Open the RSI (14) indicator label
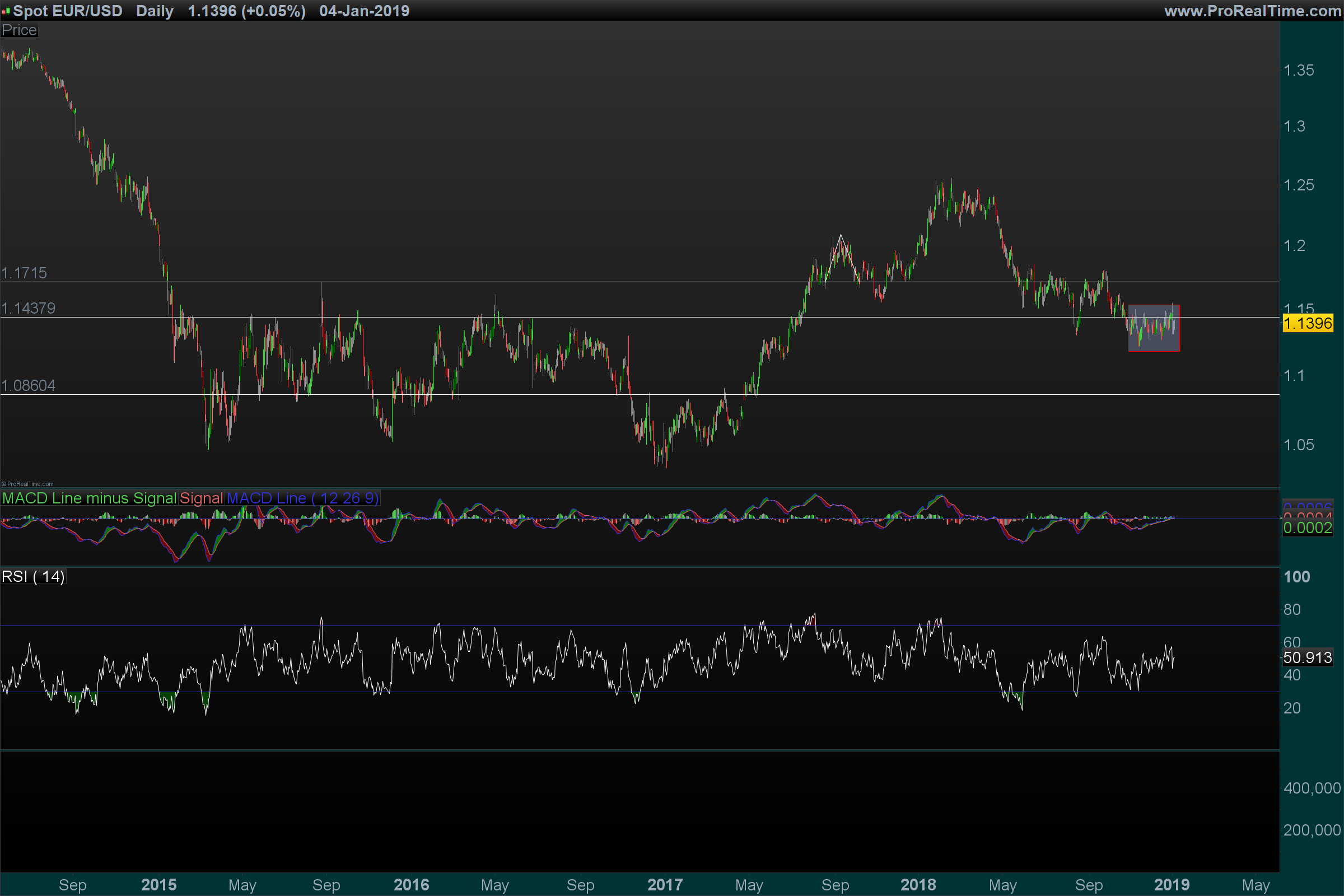Image resolution: width=1344 pixels, height=896 pixels. coord(33,577)
